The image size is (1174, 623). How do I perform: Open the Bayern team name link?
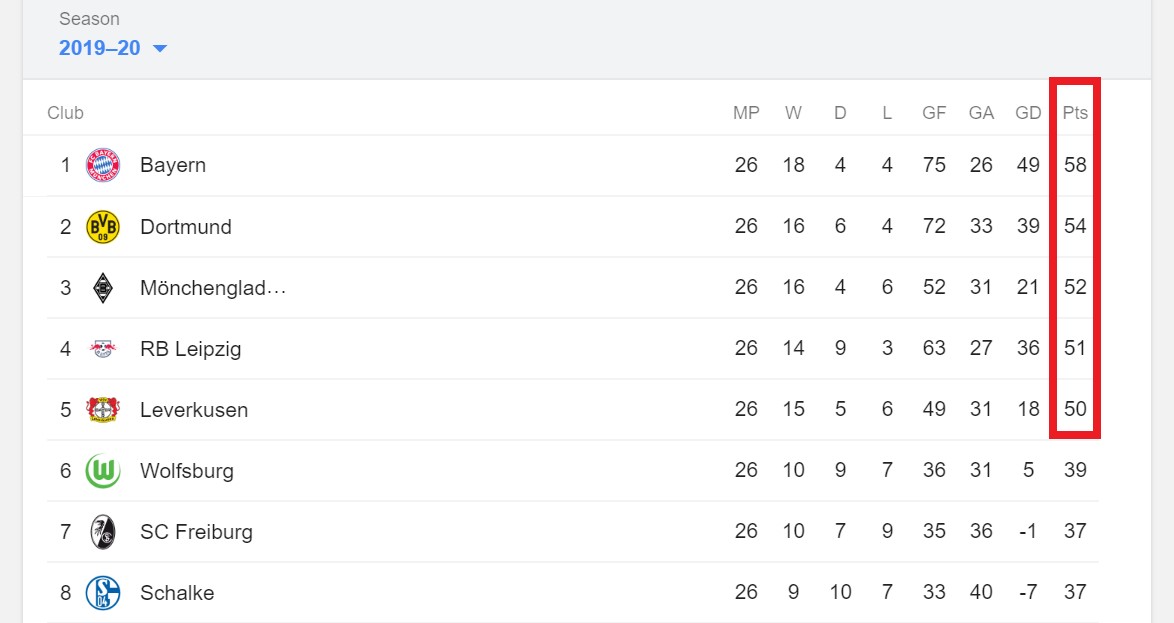pyautogui.click(x=173, y=165)
